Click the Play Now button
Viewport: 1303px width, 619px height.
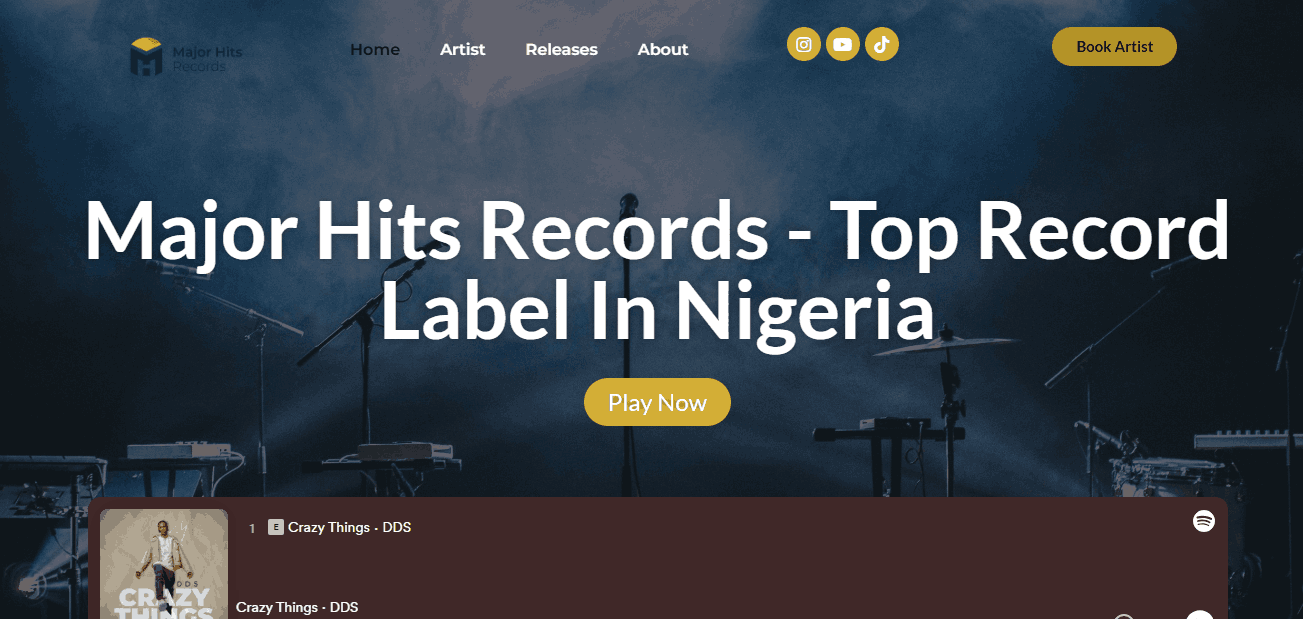(657, 402)
